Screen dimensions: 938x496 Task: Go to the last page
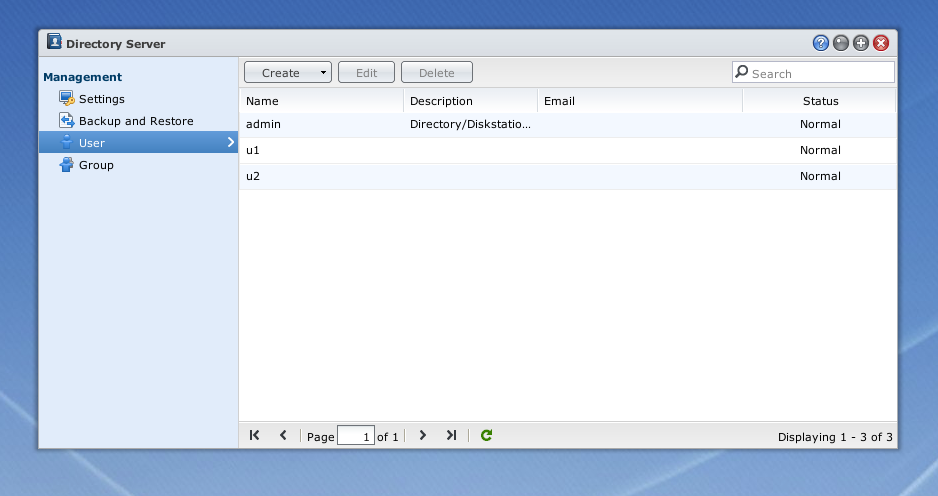[452, 435]
